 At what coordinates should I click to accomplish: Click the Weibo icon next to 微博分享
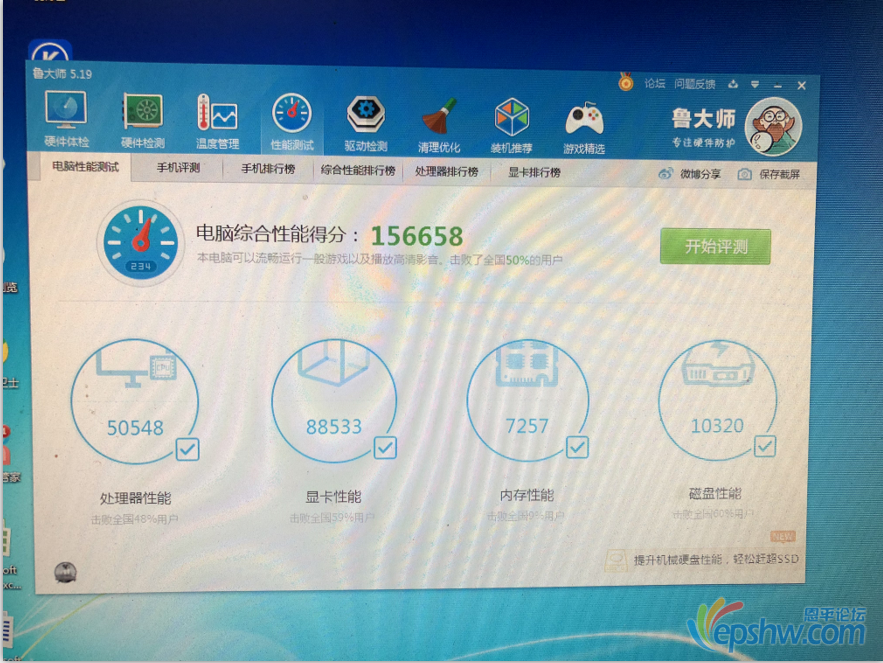click(x=666, y=173)
